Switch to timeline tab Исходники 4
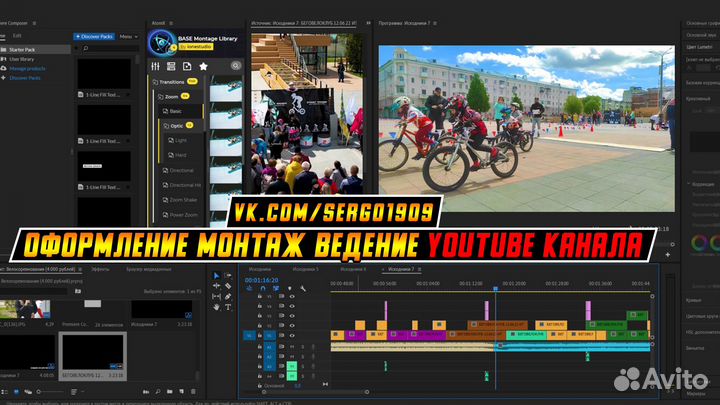 (353, 270)
